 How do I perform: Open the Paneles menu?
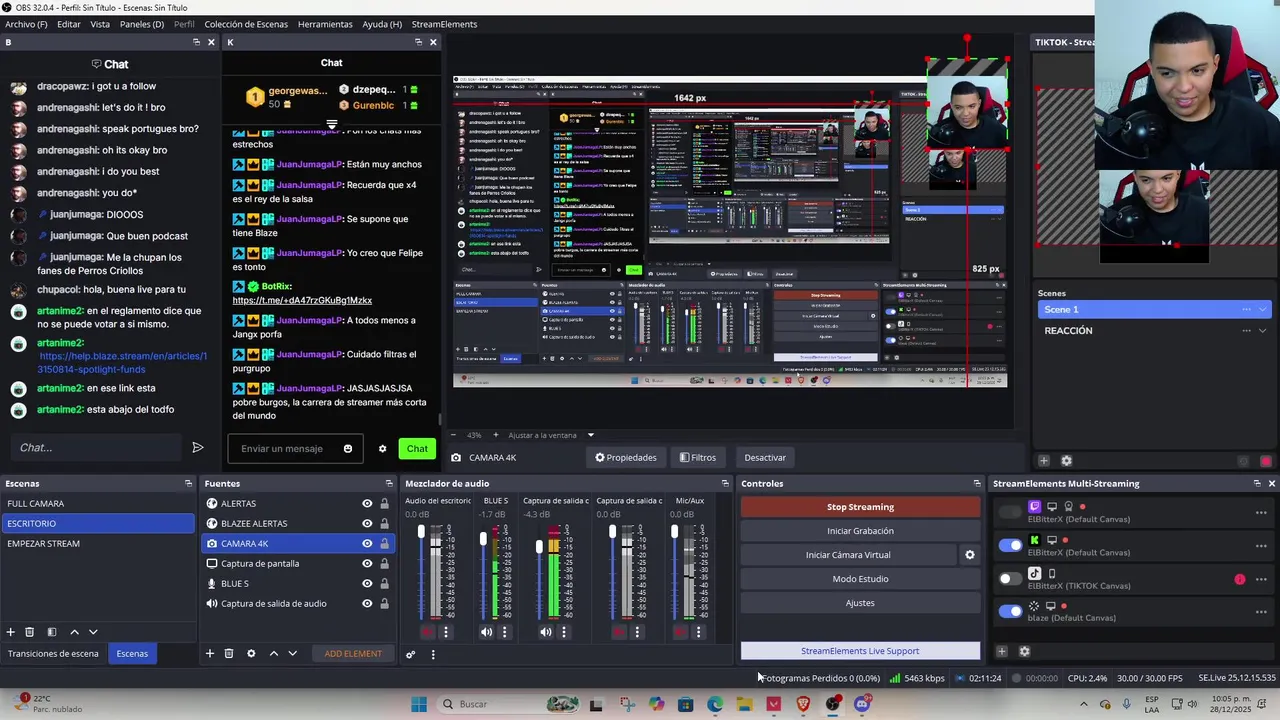coord(142,24)
